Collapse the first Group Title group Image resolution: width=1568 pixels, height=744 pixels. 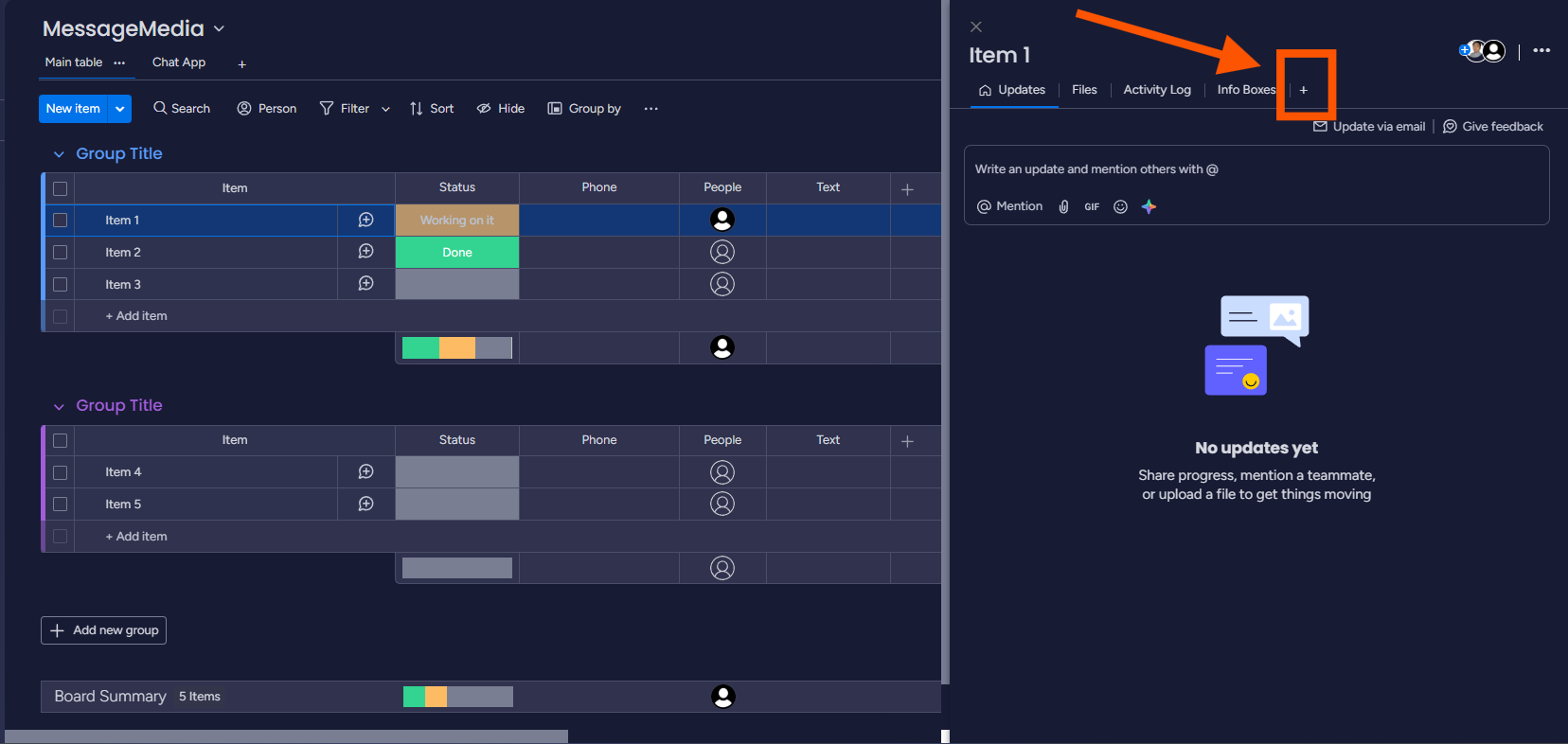[x=59, y=154]
